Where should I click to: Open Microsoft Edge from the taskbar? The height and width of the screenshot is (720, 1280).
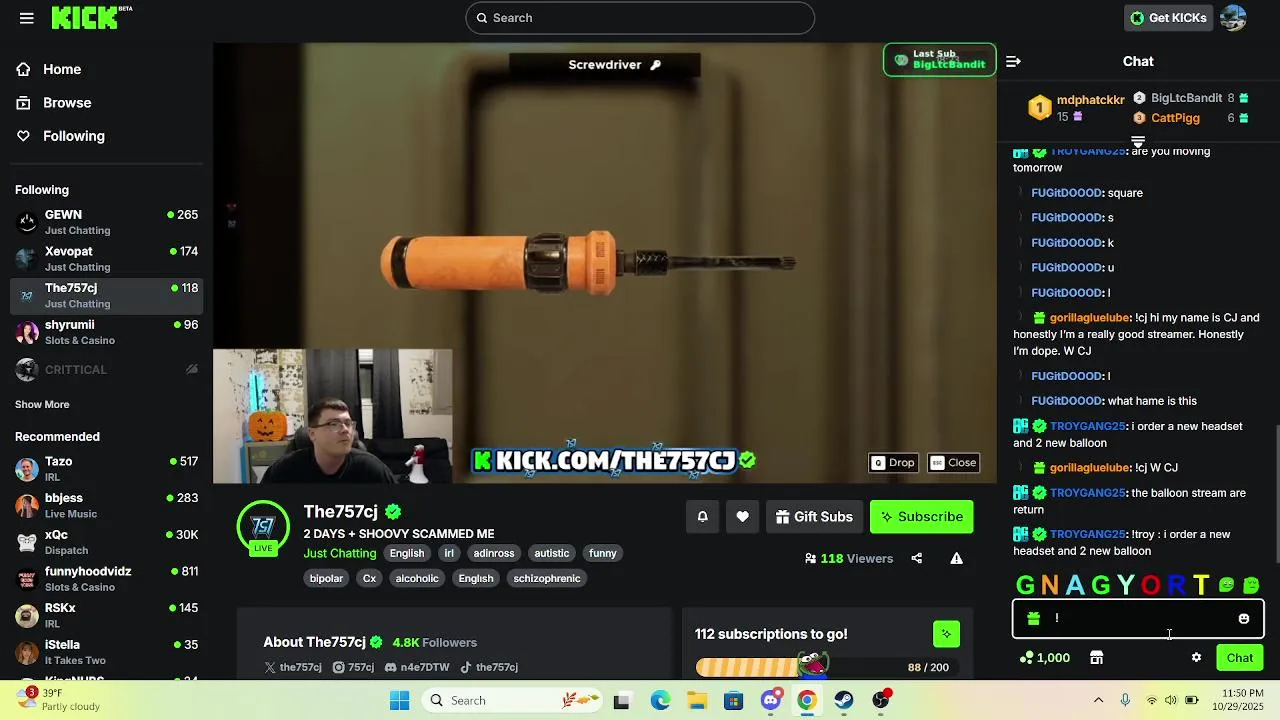tap(660, 701)
